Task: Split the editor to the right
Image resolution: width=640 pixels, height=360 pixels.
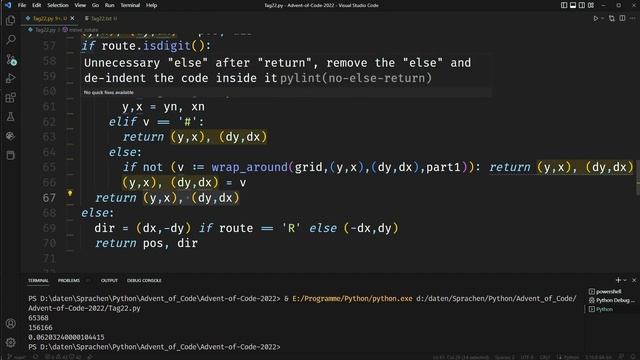Action: point(622,18)
